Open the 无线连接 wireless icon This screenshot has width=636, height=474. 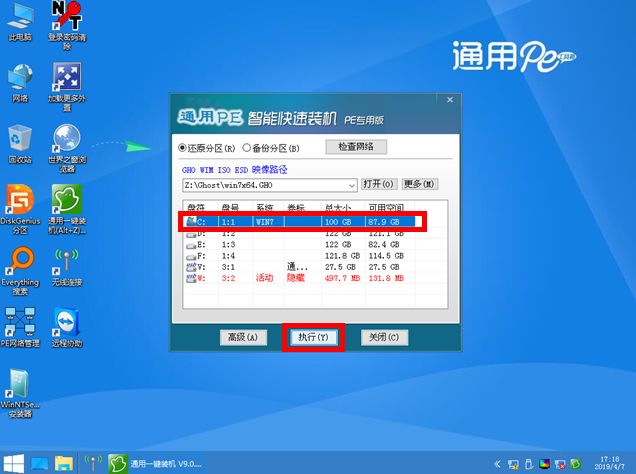coord(66,260)
